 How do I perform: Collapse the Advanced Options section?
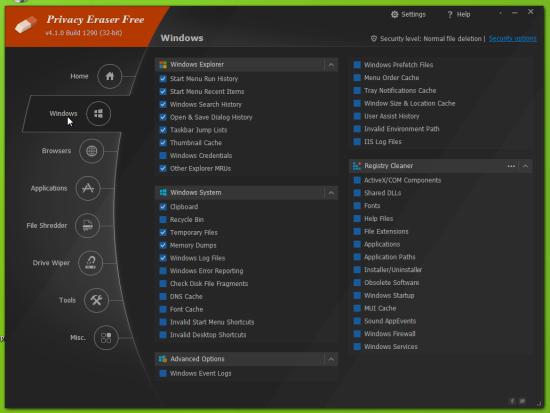pos(331,359)
